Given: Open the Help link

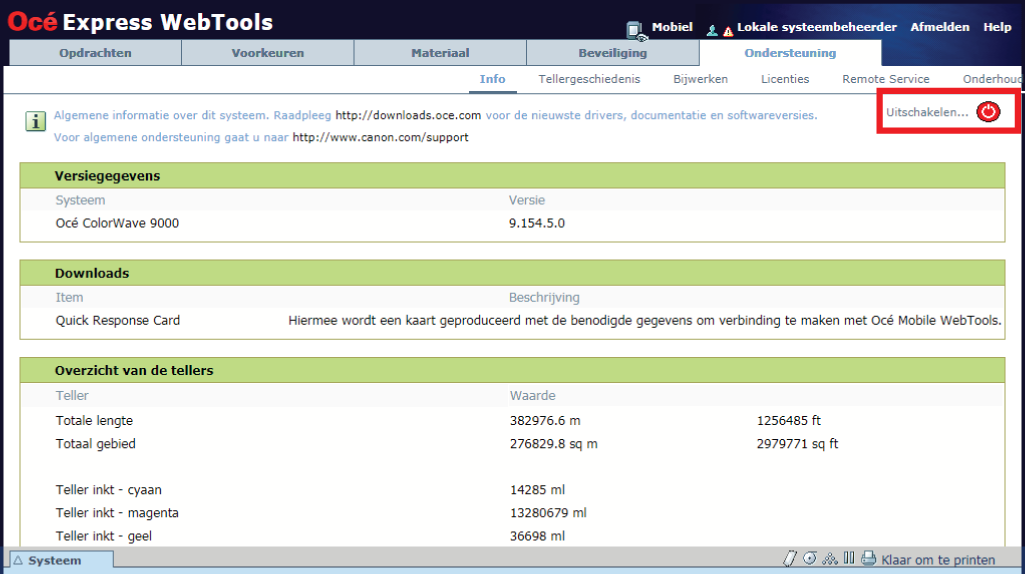Looking at the screenshot, I should click(x=997, y=27).
